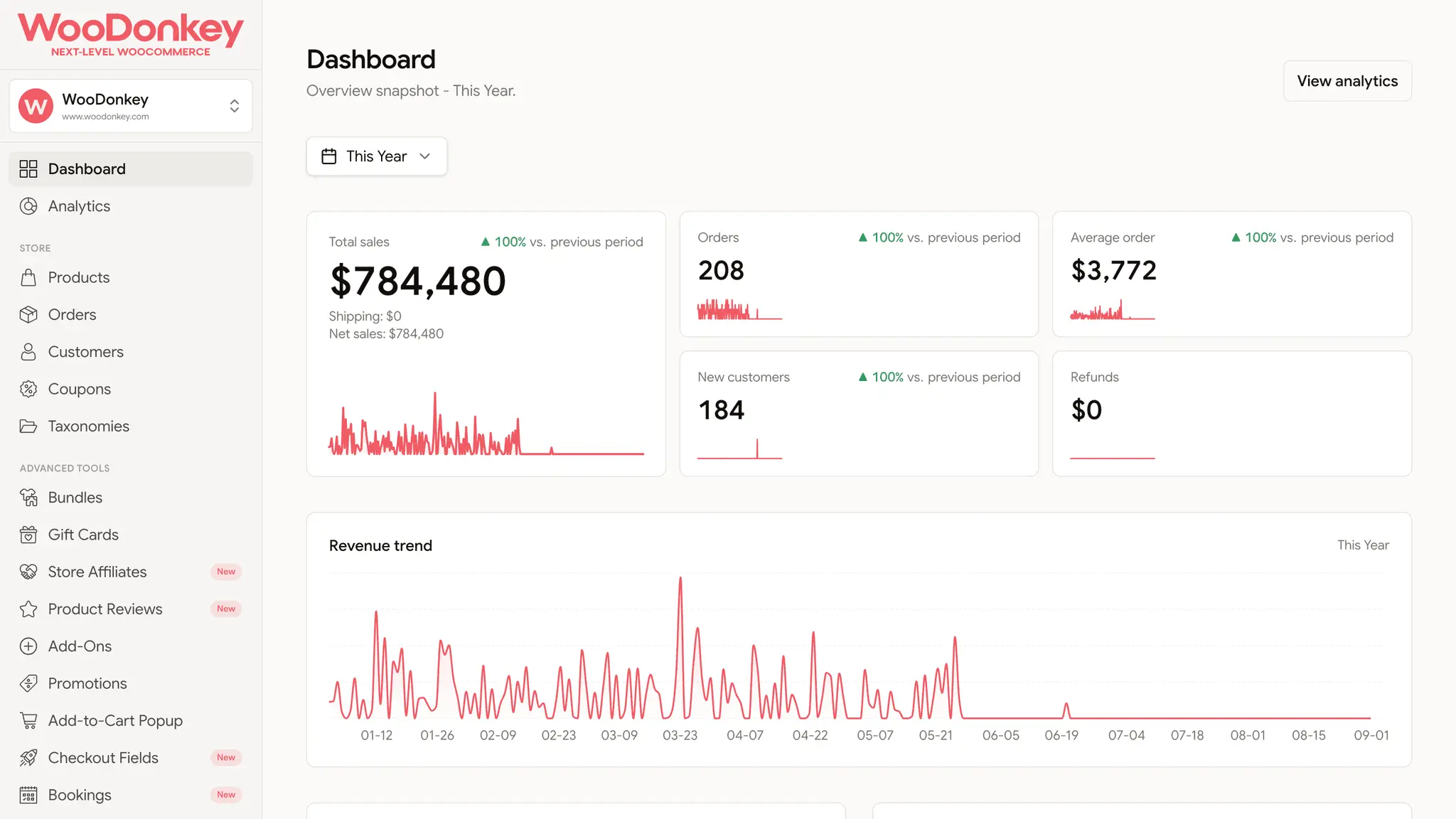Click the Bookings calendar icon
The width and height of the screenshot is (1456, 819).
pos(28,795)
